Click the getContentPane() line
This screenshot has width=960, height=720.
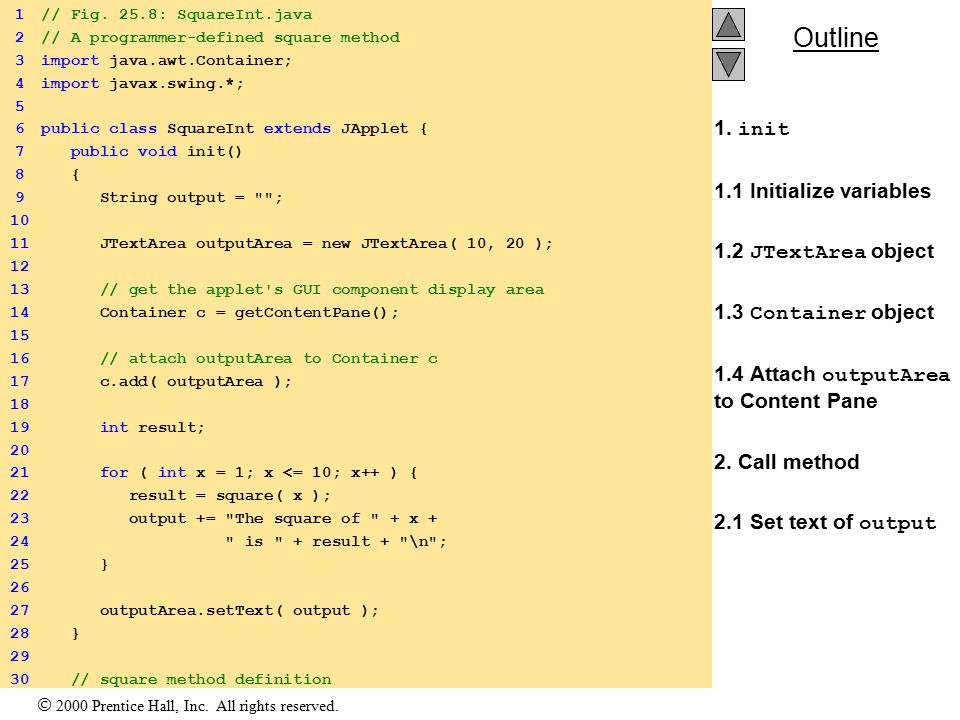click(x=249, y=313)
